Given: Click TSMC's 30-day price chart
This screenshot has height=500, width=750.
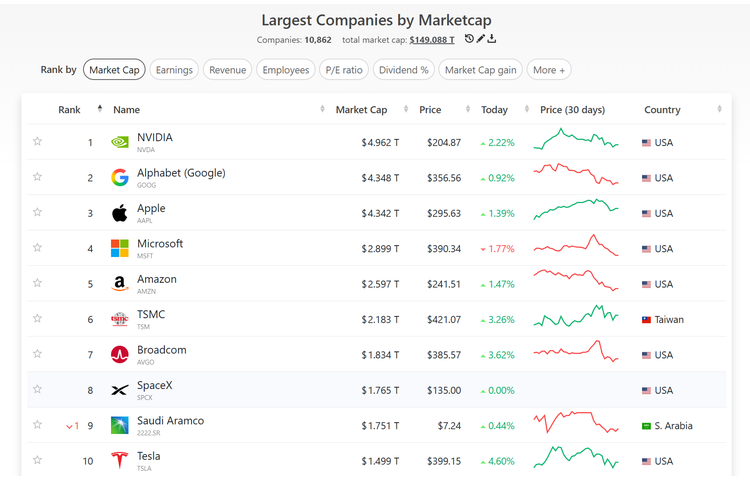Looking at the screenshot, I should click(576, 316).
